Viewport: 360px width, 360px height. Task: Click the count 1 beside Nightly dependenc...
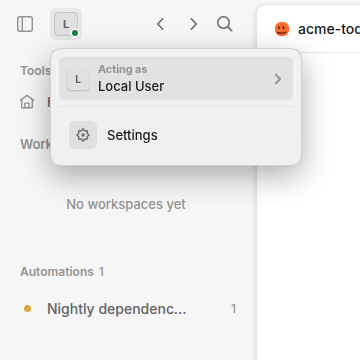234,309
